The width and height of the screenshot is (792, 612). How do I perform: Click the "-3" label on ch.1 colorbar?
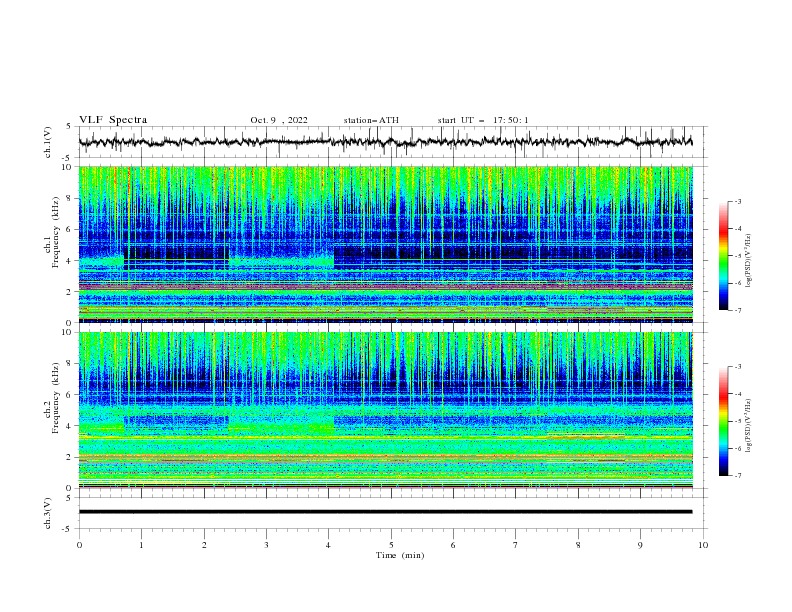point(737,201)
